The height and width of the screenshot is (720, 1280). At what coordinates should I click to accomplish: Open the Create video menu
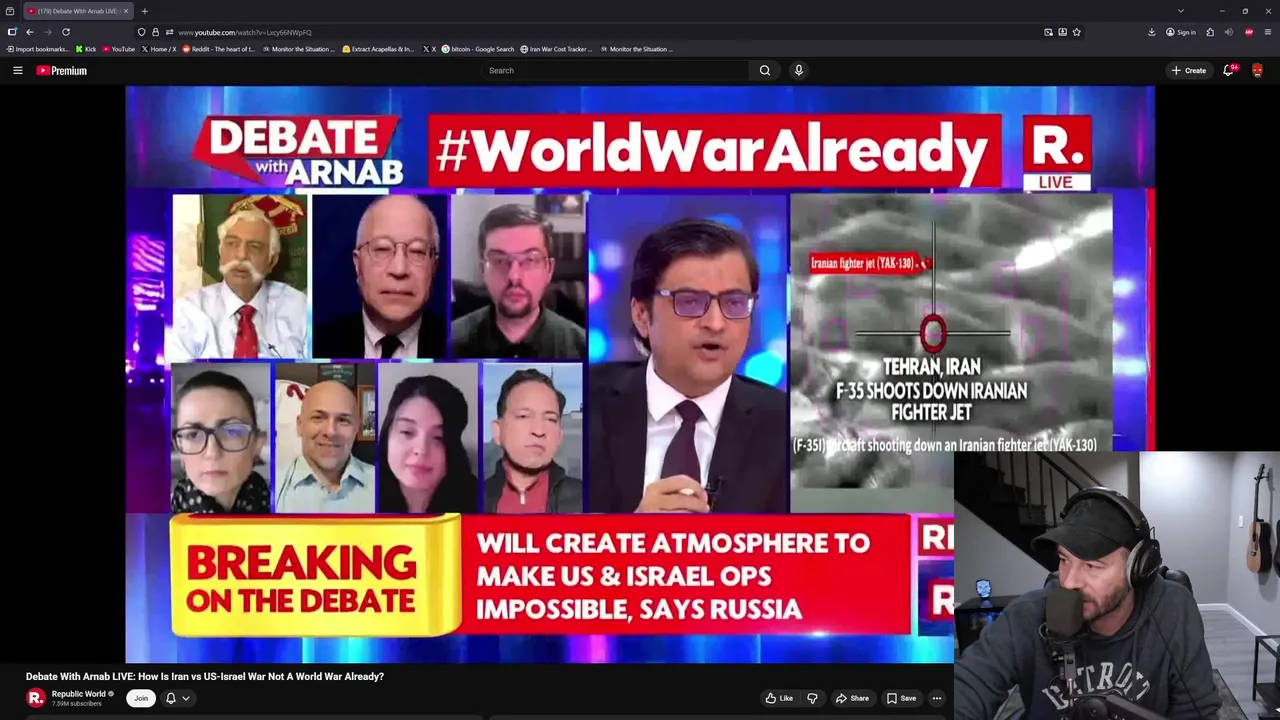point(1189,70)
